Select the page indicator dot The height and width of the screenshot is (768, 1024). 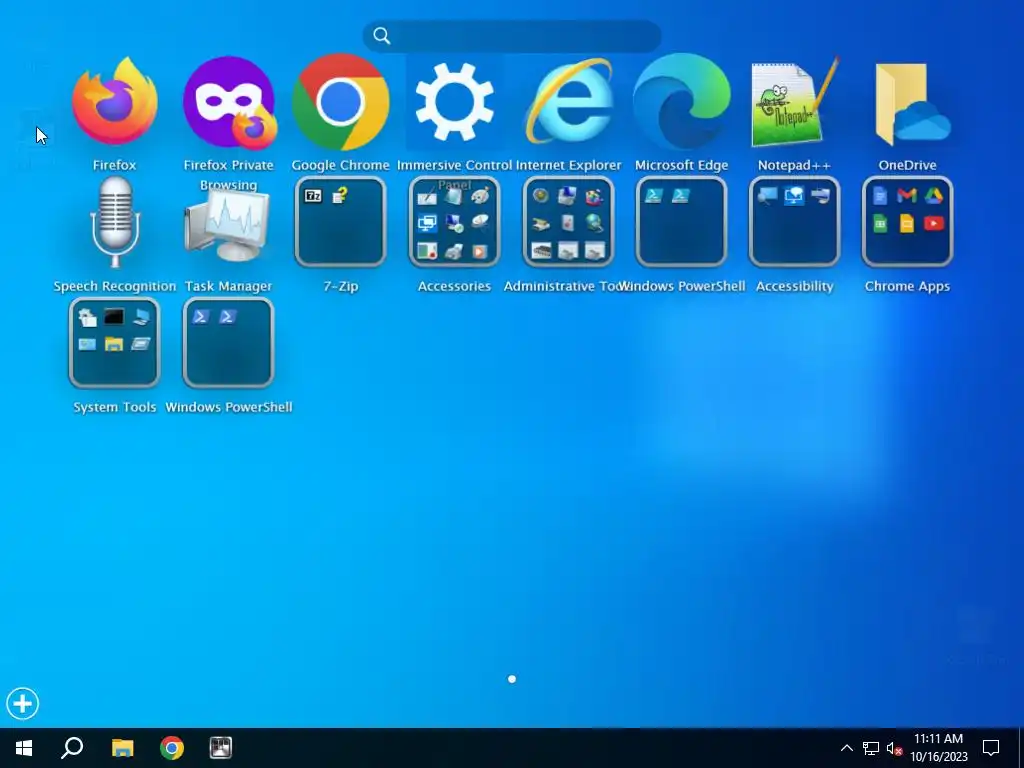512,679
